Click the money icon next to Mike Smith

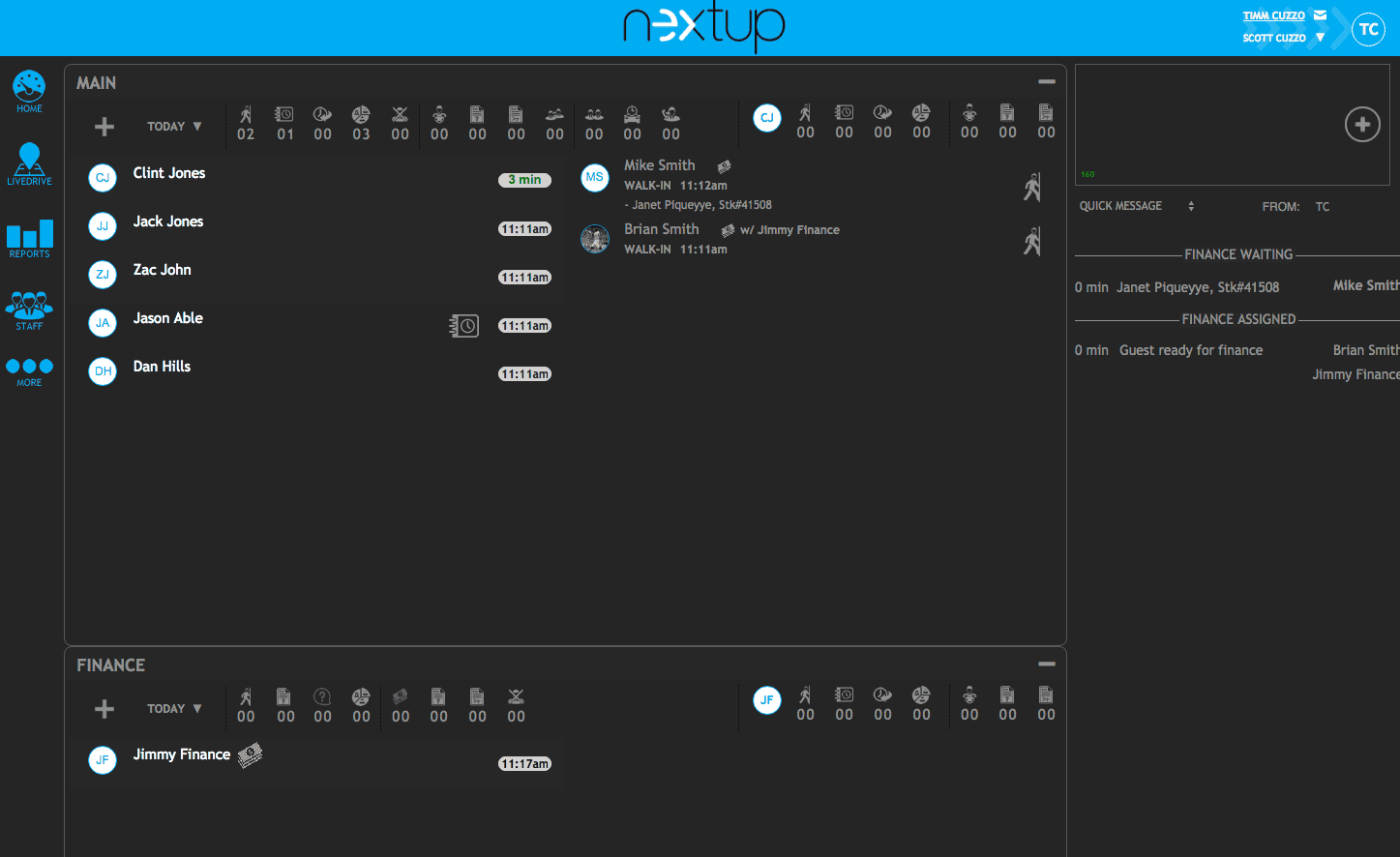724,166
